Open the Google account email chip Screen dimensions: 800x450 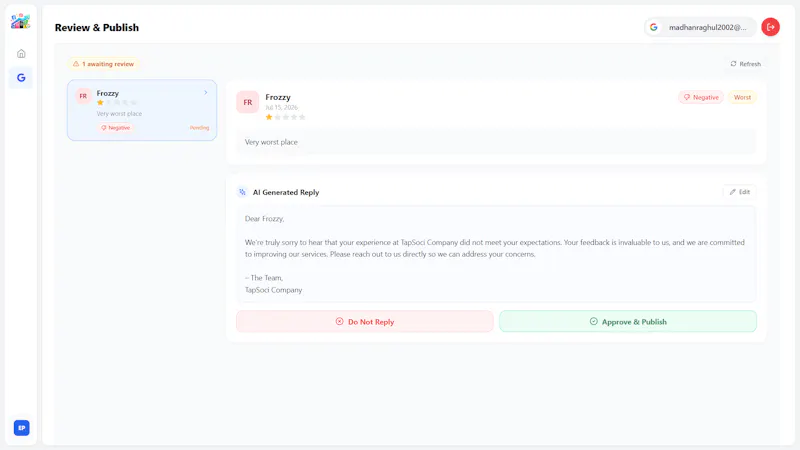coord(701,27)
